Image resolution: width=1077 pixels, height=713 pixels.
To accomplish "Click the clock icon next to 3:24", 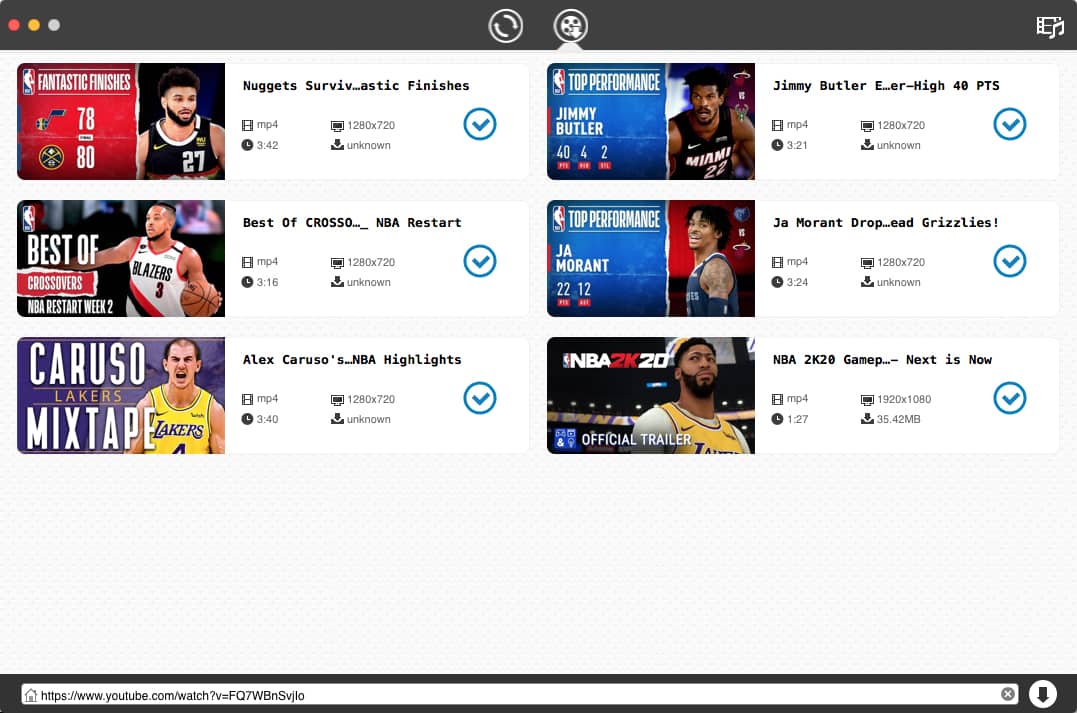I will click(778, 282).
